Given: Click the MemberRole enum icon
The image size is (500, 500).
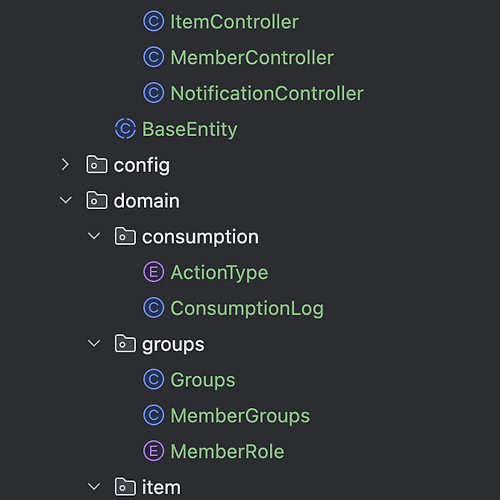Looking at the screenshot, I should click(154, 451).
